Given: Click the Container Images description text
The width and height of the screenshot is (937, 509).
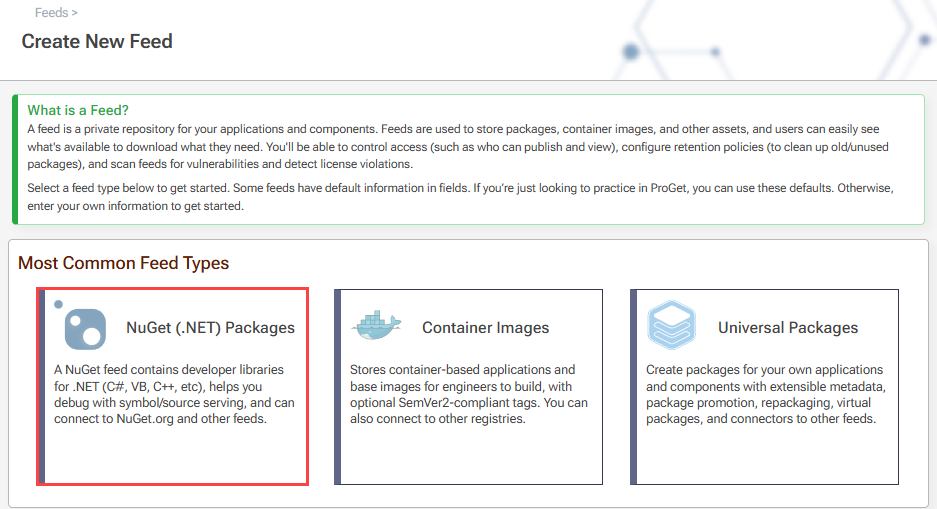Looking at the screenshot, I should pos(469,394).
